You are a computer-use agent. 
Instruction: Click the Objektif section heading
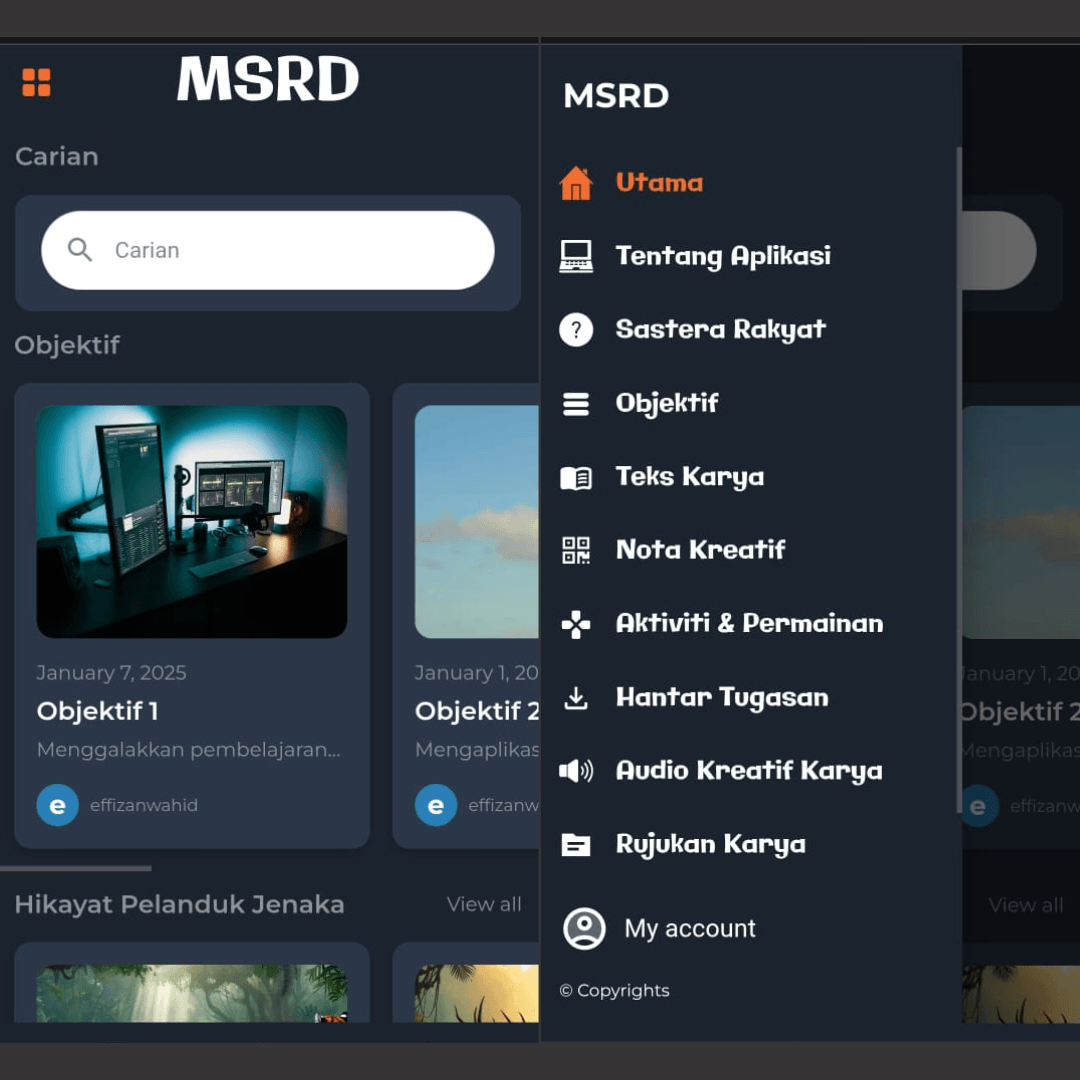pos(67,345)
